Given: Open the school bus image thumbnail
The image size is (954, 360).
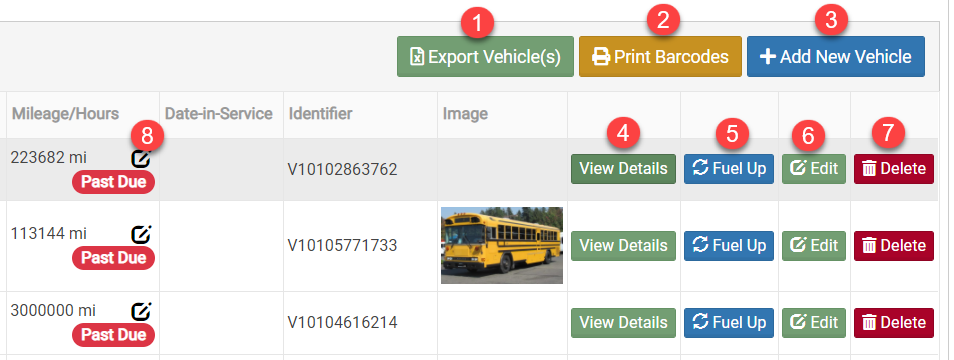Looking at the screenshot, I should (x=502, y=246).
